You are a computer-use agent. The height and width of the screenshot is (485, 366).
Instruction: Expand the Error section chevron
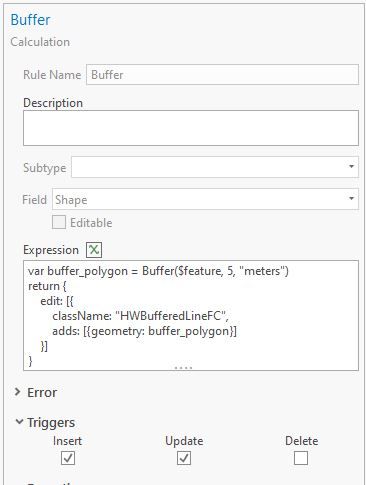tap(18, 392)
